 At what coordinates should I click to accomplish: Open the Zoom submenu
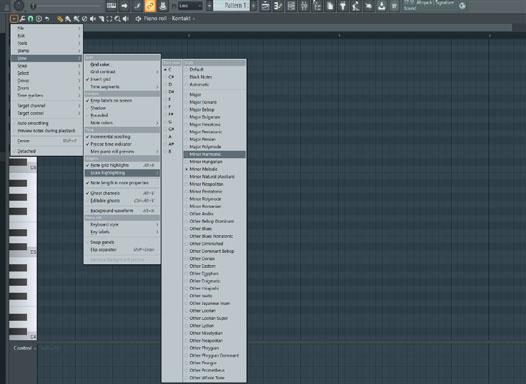click(47, 88)
